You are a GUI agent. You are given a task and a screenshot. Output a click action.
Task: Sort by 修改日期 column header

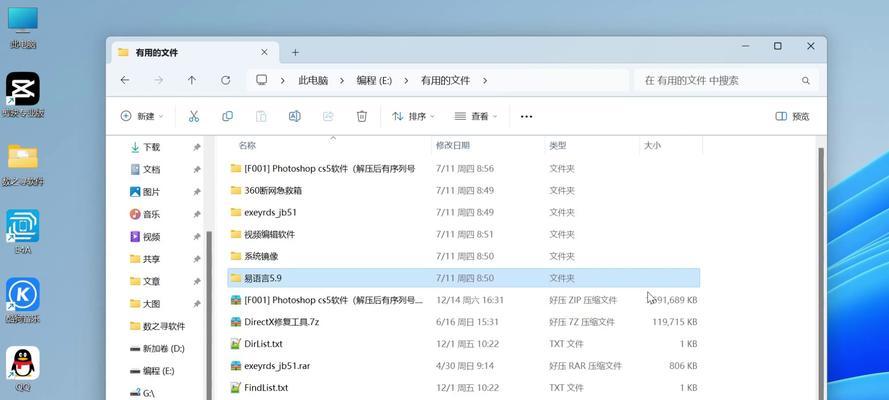[x=452, y=146]
